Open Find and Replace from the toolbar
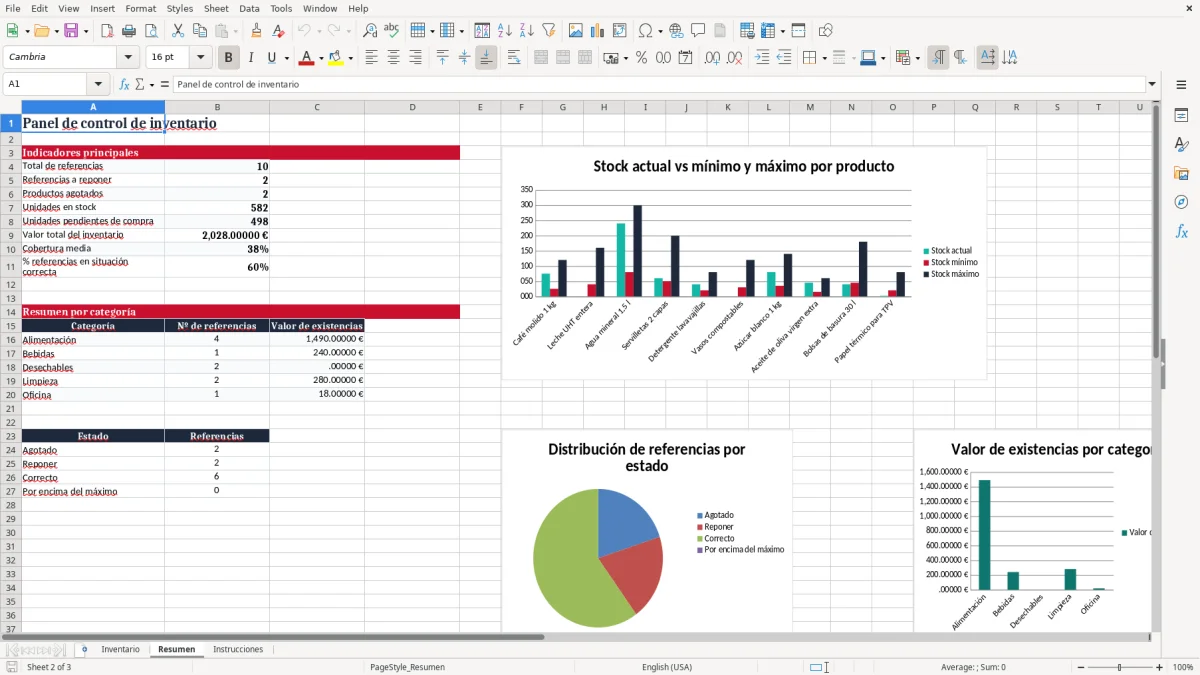1200x675 pixels. pyautogui.click(x=370, y=31)
